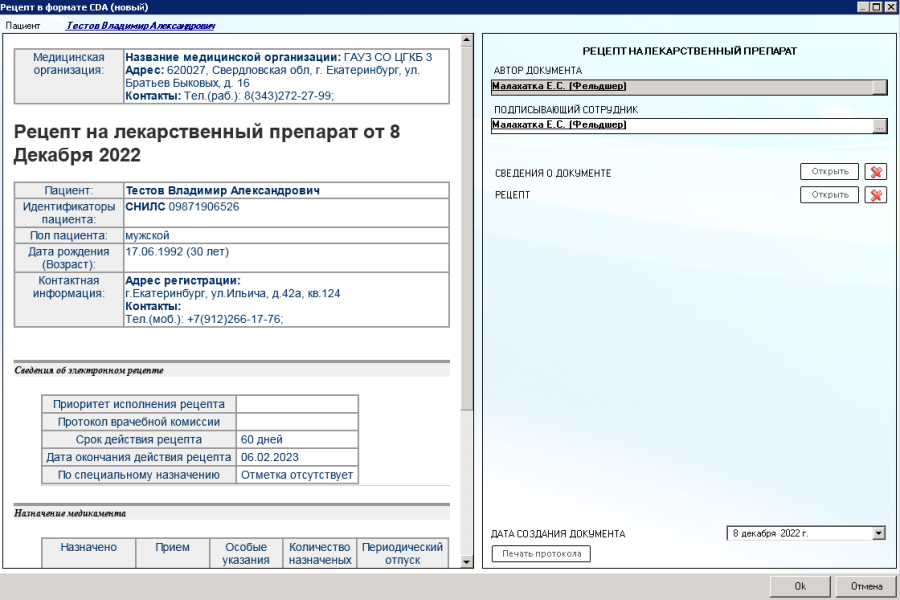Browse for ПОДПИСЫВАЮЩИЙ СОТРУДНИК with ellipsis button
Viewport: 900px width, 600px height.
click(x=879, y=126)
